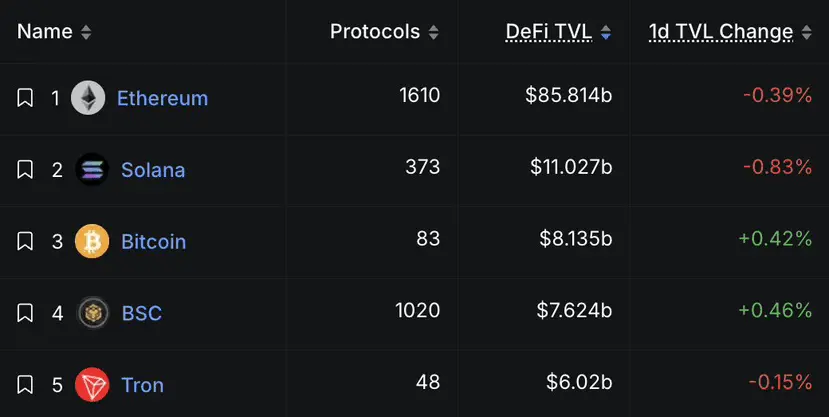Open the Solana chain link
829x417 pixels.
[153, 170]
